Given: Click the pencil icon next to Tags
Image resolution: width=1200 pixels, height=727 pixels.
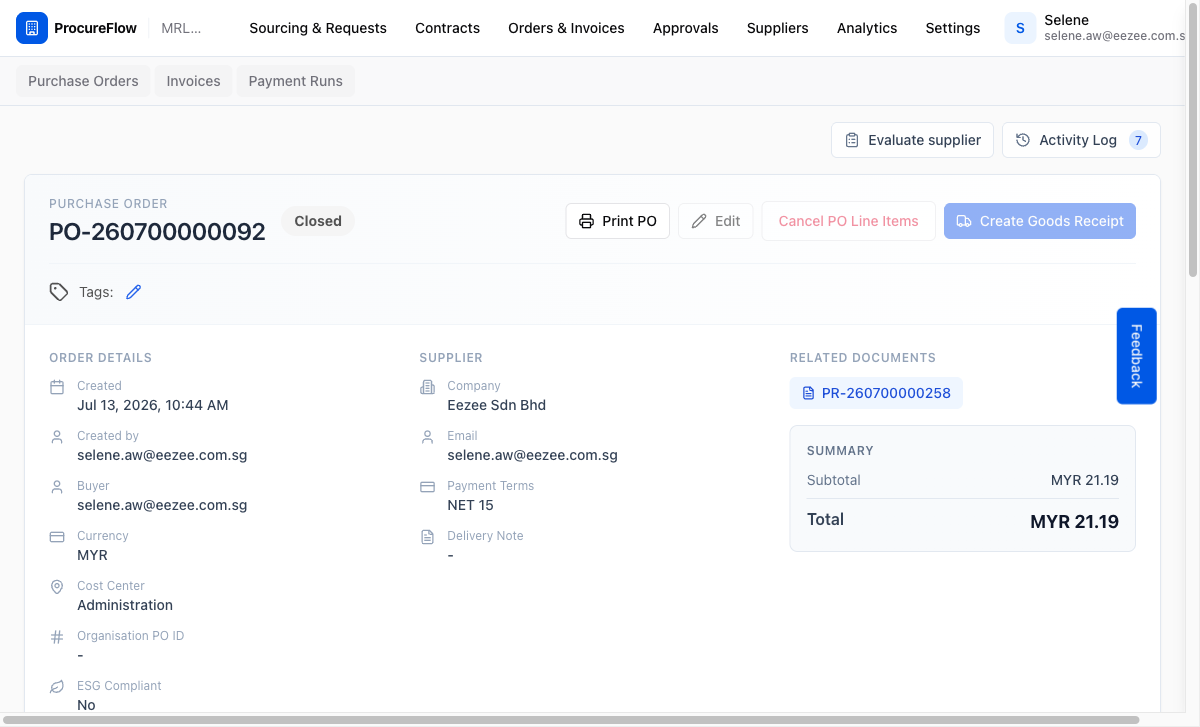Looking at the screenshot, I should tap(133, 292).
